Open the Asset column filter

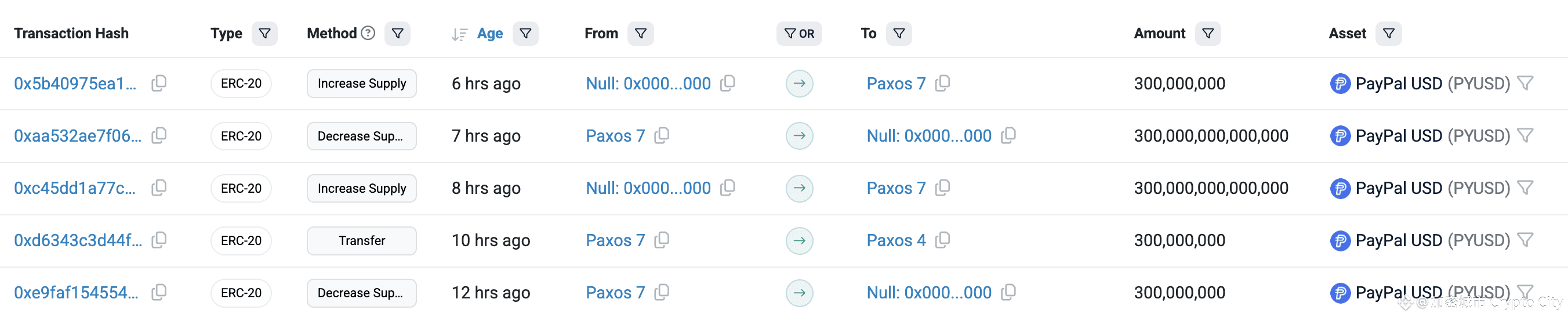click(1389, 34)
